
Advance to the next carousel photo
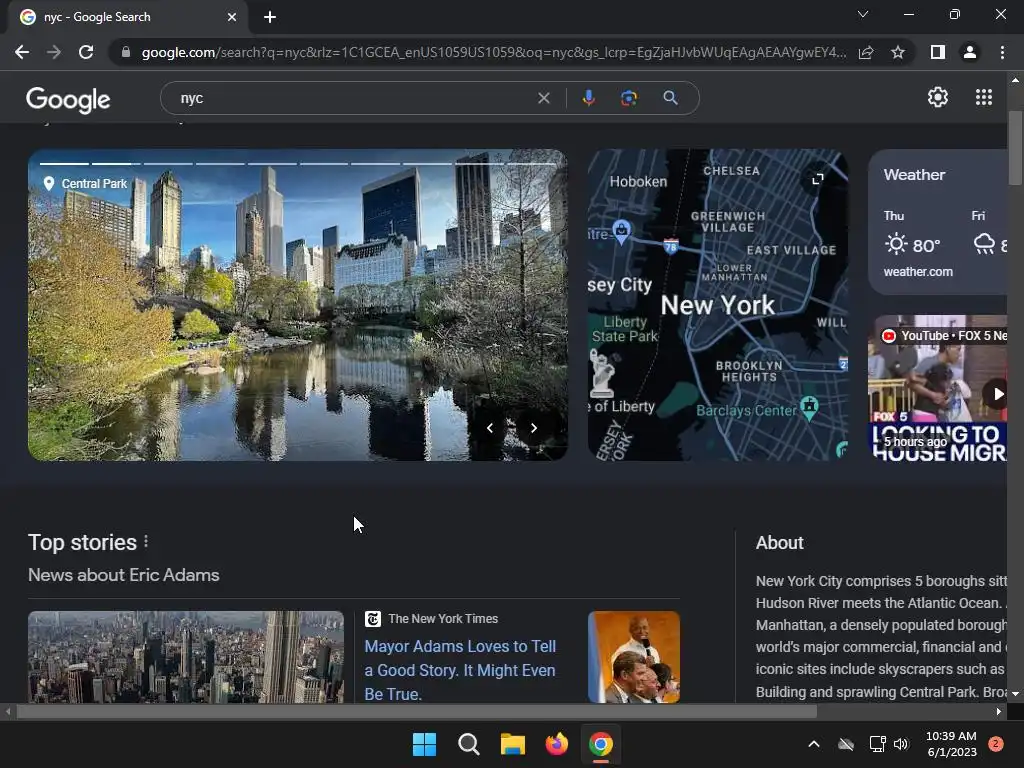click(x=534, y=428)
